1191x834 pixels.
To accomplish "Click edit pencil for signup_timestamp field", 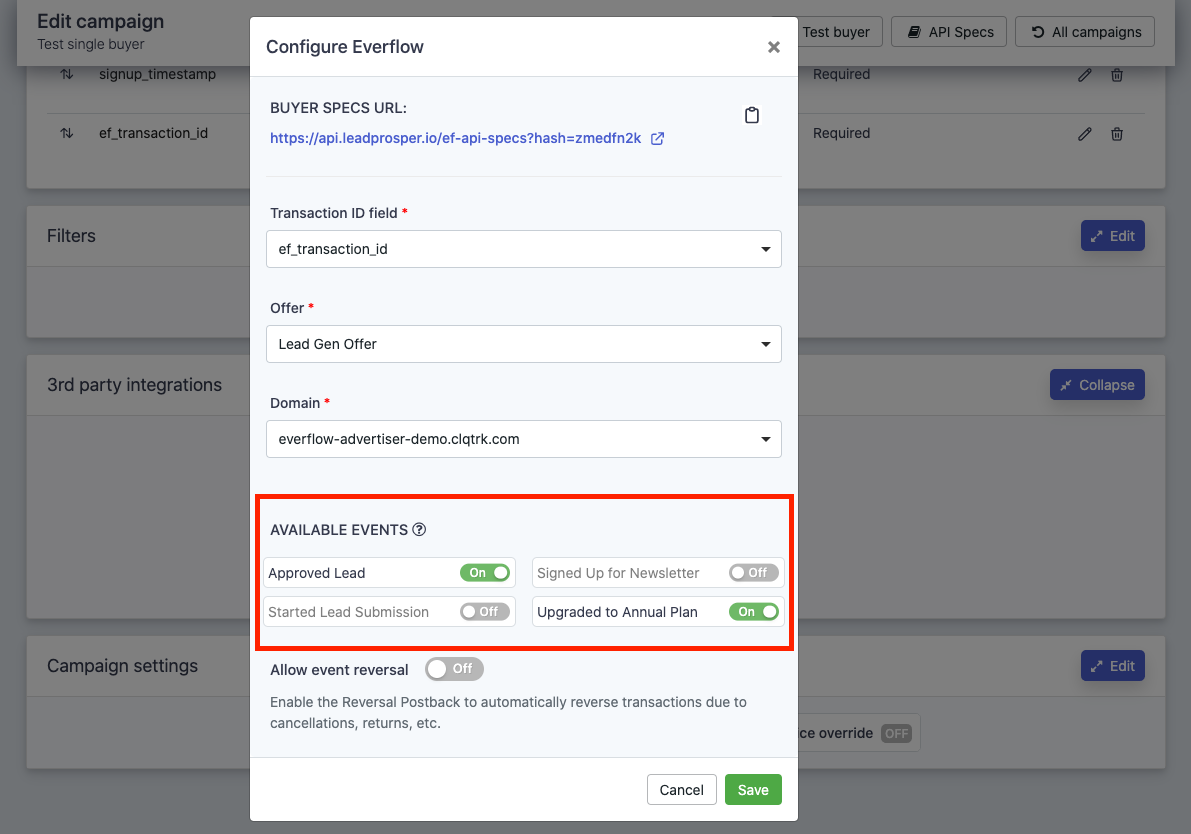I will (x=1085, y=75).
